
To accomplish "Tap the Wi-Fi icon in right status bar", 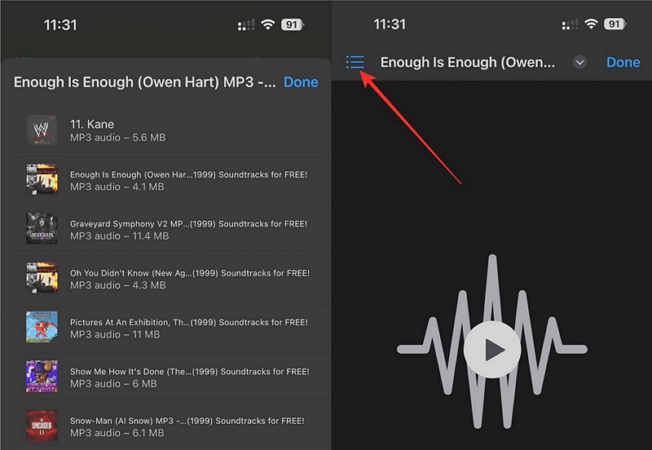I will [x=591, y=24].
